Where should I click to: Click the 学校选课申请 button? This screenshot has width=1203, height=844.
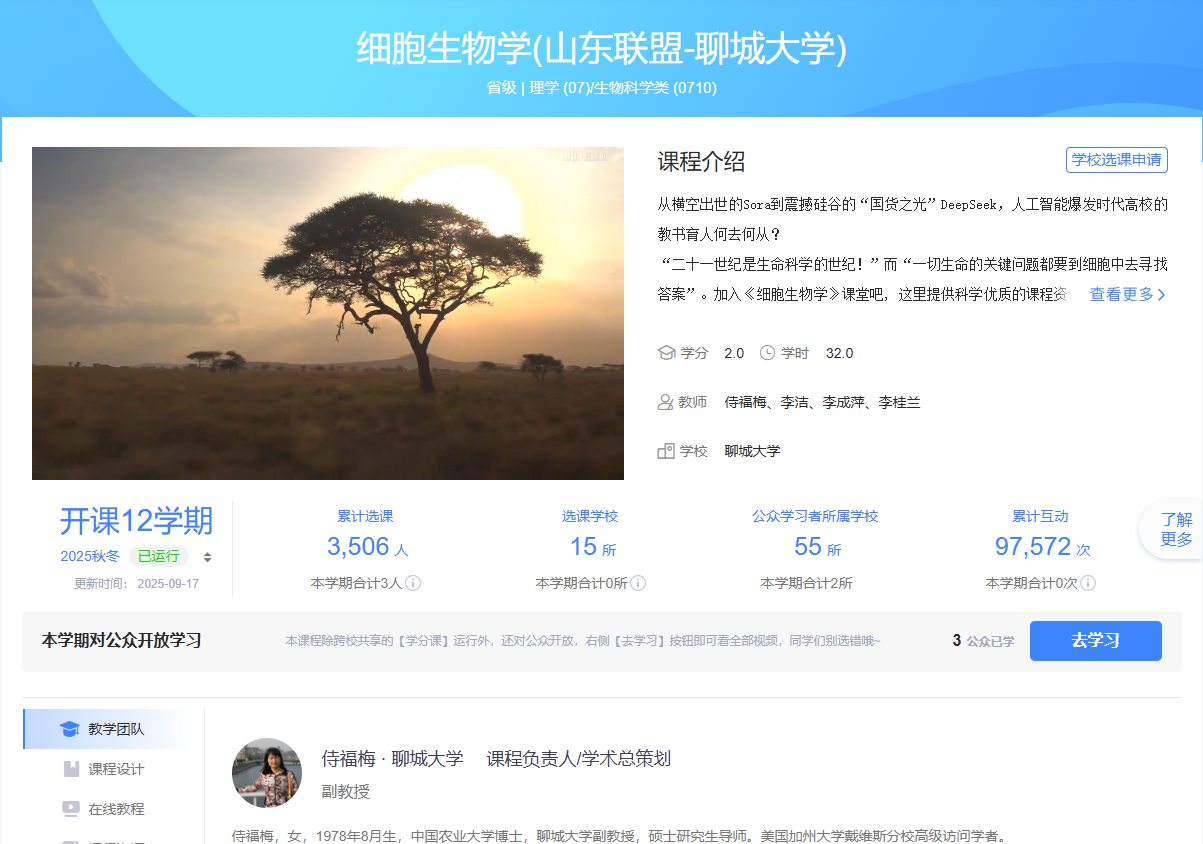click(1116, 160)
